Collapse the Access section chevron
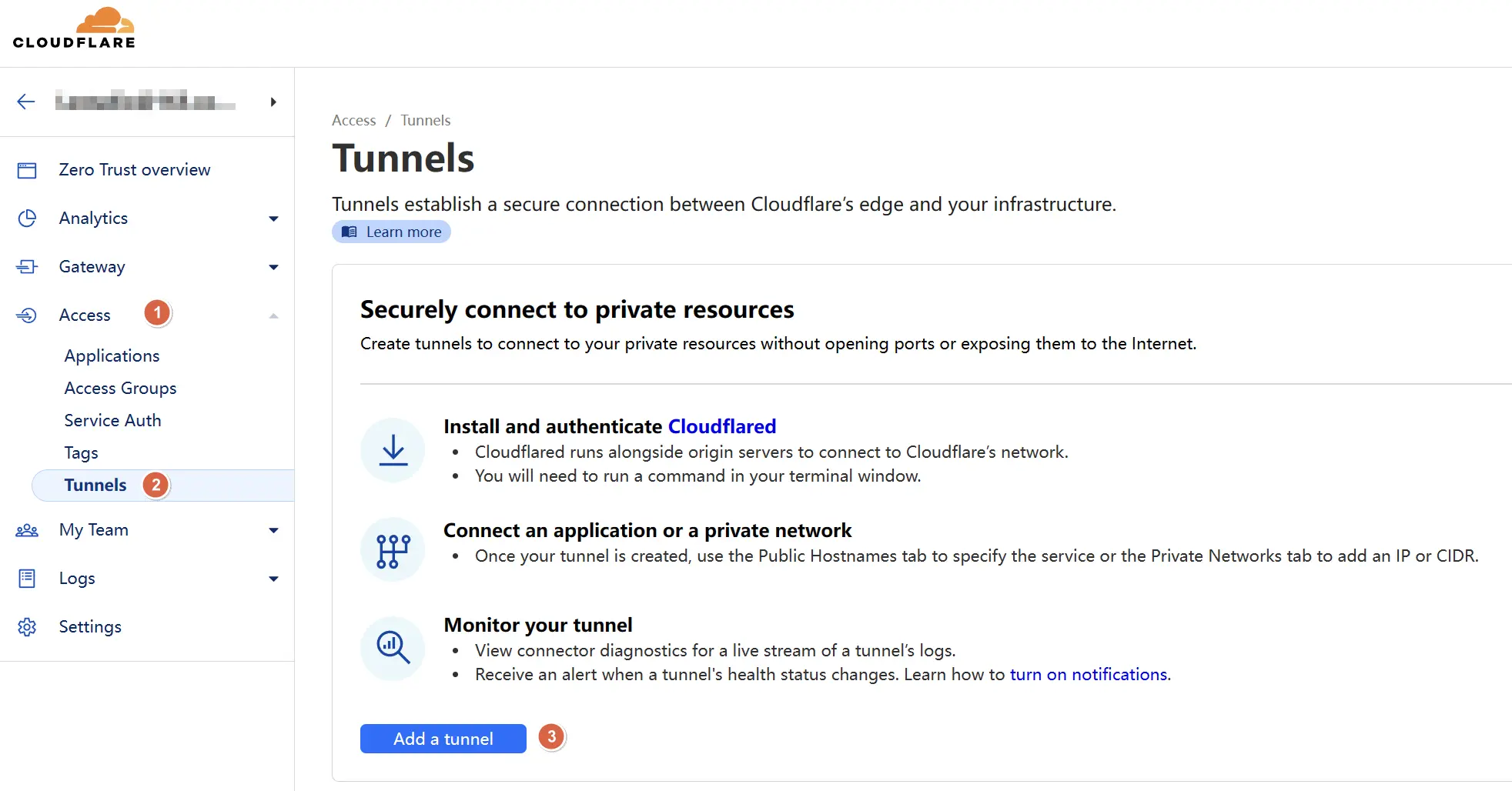Screen dimensions: 1512x791 (x=273, y=315)
